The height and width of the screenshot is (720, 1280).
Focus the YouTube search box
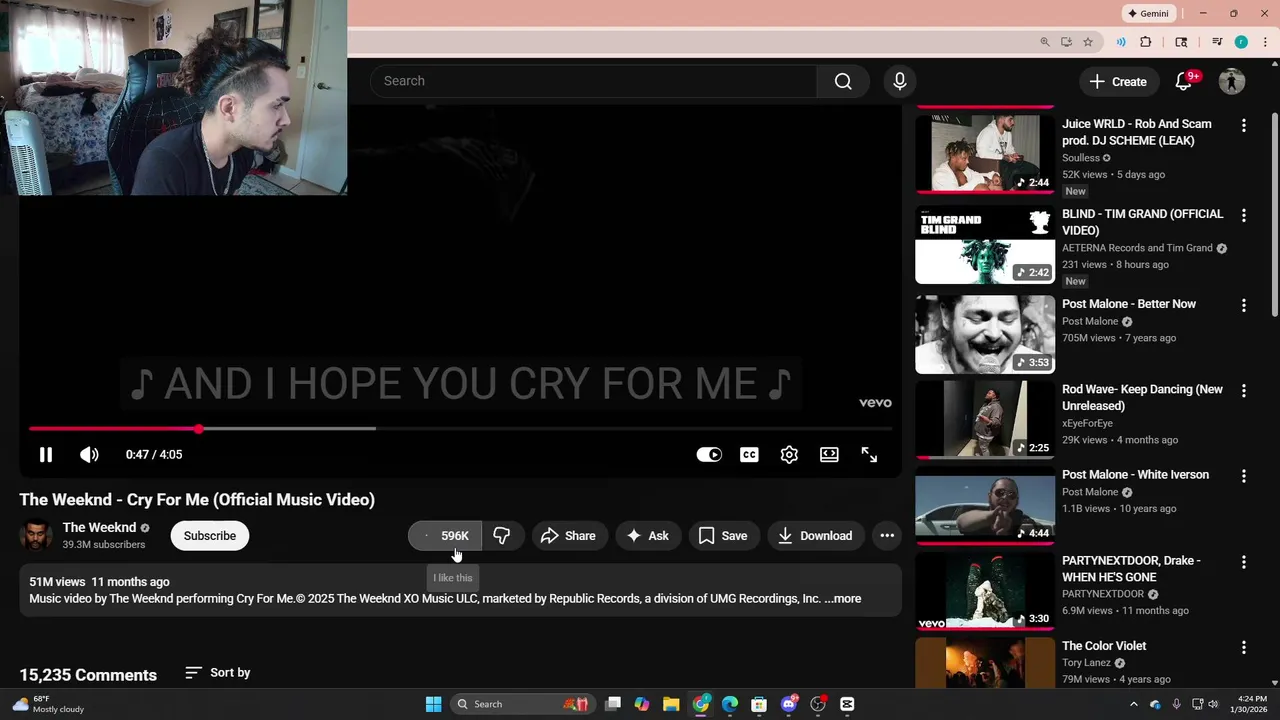point(594,81)
